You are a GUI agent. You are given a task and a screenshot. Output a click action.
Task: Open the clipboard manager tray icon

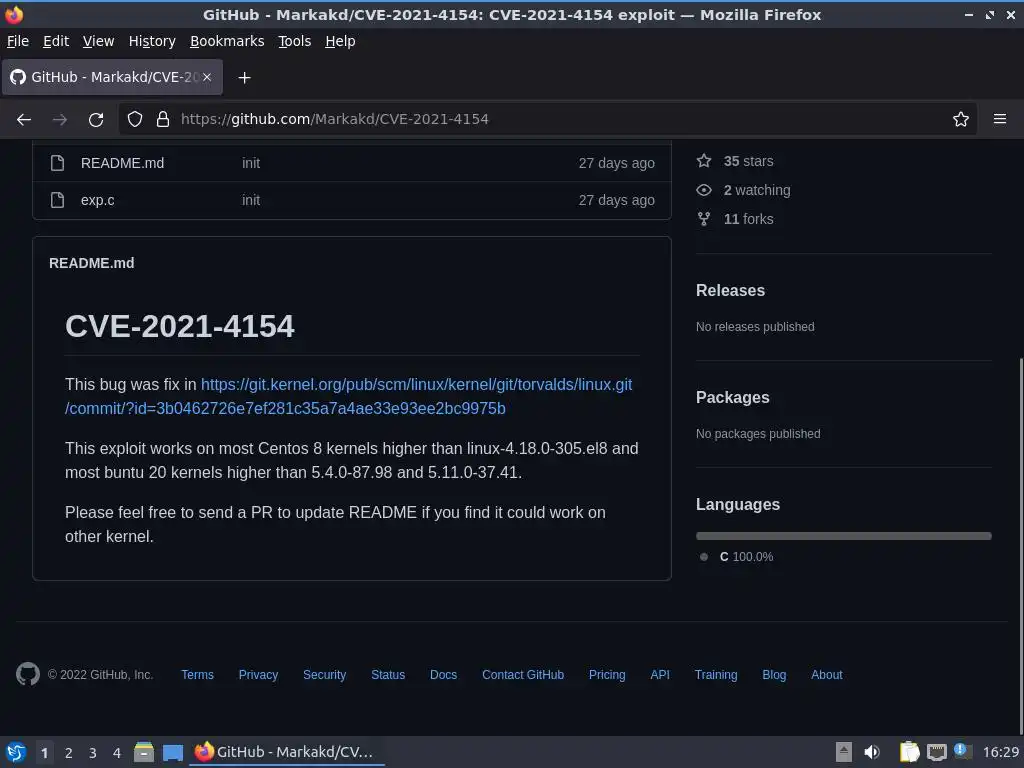tap(909, 752)
